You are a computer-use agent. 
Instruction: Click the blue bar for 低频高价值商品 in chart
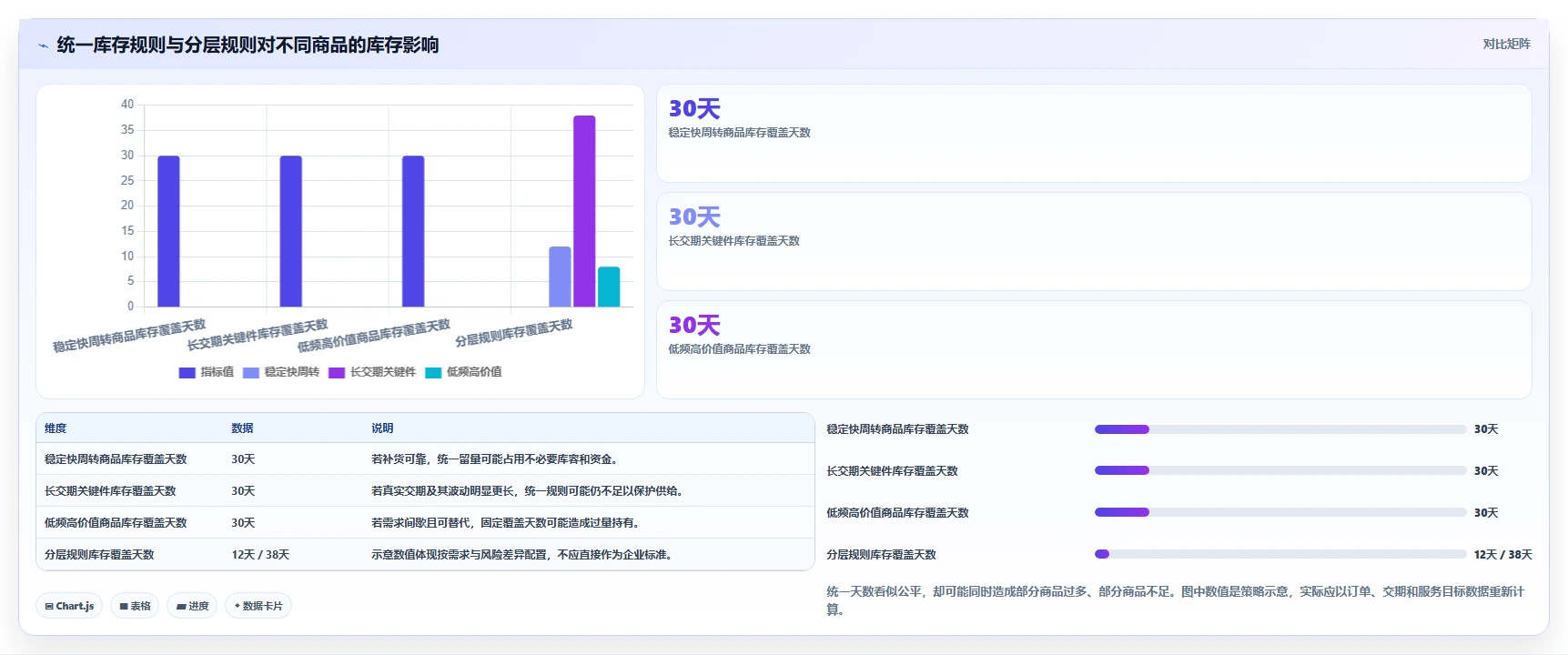click(413, 231)
